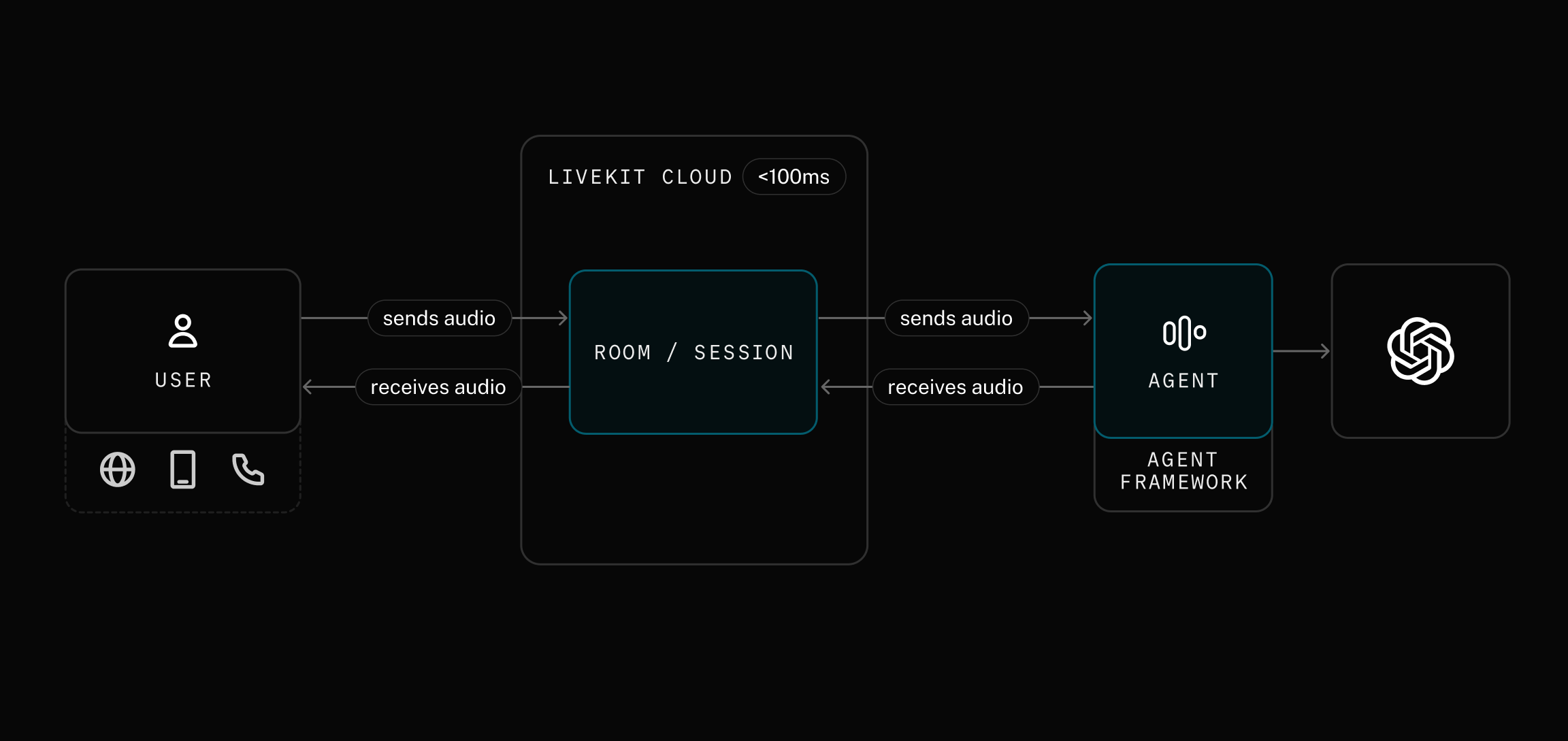Click the receives audio label near AGENT

(955, 386)
